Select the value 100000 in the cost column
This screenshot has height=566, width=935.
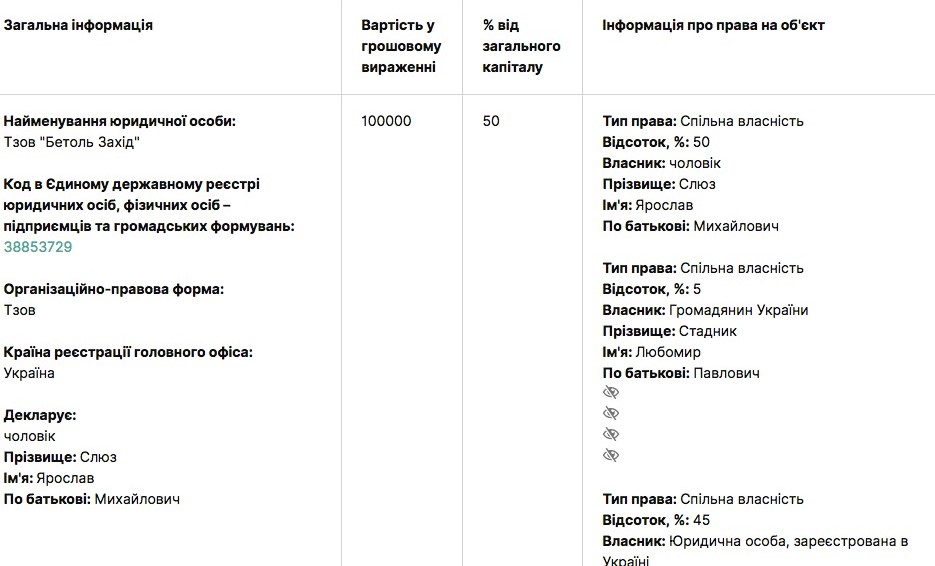[x=386, y=121]
